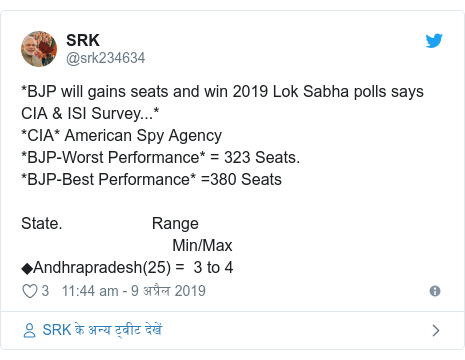Click the 'BJP-Best Performance' 380 Seats line
Image resolution: width=465 pixels, height=360 pixels.
point(151,179)
